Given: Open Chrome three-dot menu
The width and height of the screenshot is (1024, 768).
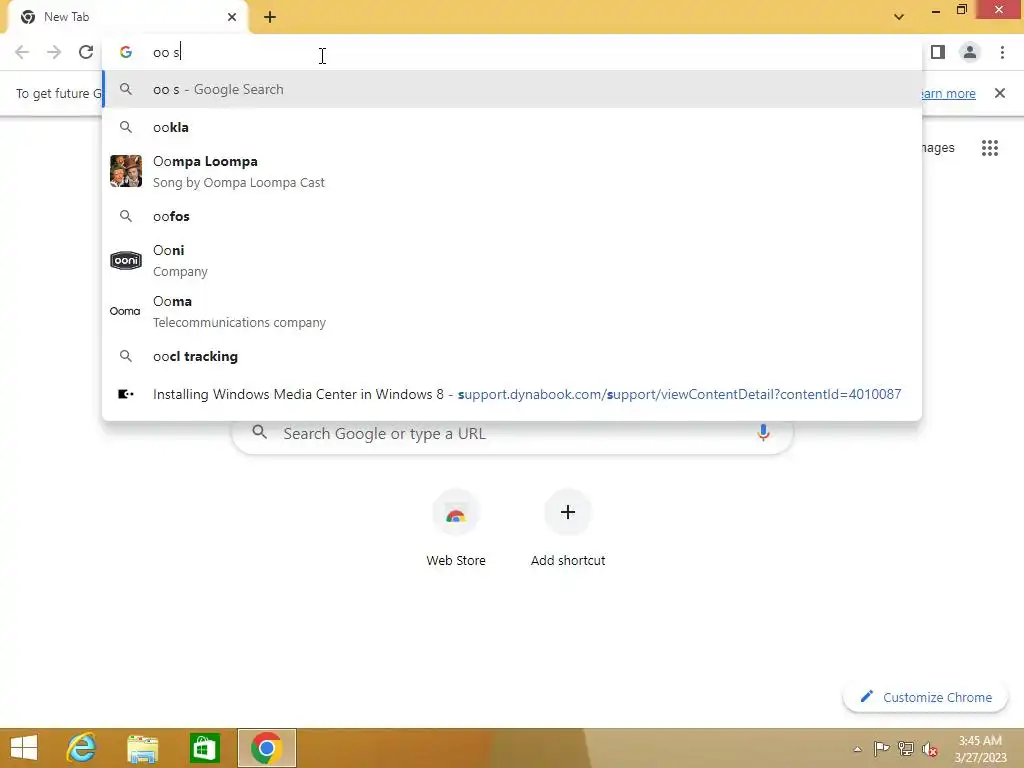Looking at the screenshot, I should pyautogui.click(x=1002, y=52).
